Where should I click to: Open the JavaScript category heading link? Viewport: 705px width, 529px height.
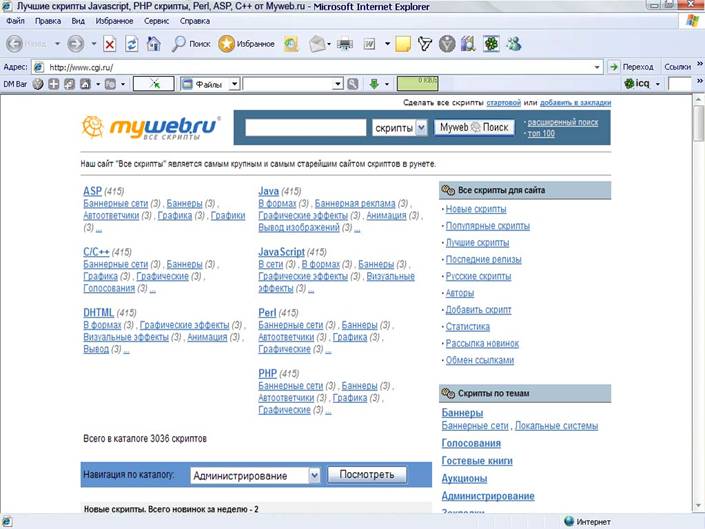[281, 252]
